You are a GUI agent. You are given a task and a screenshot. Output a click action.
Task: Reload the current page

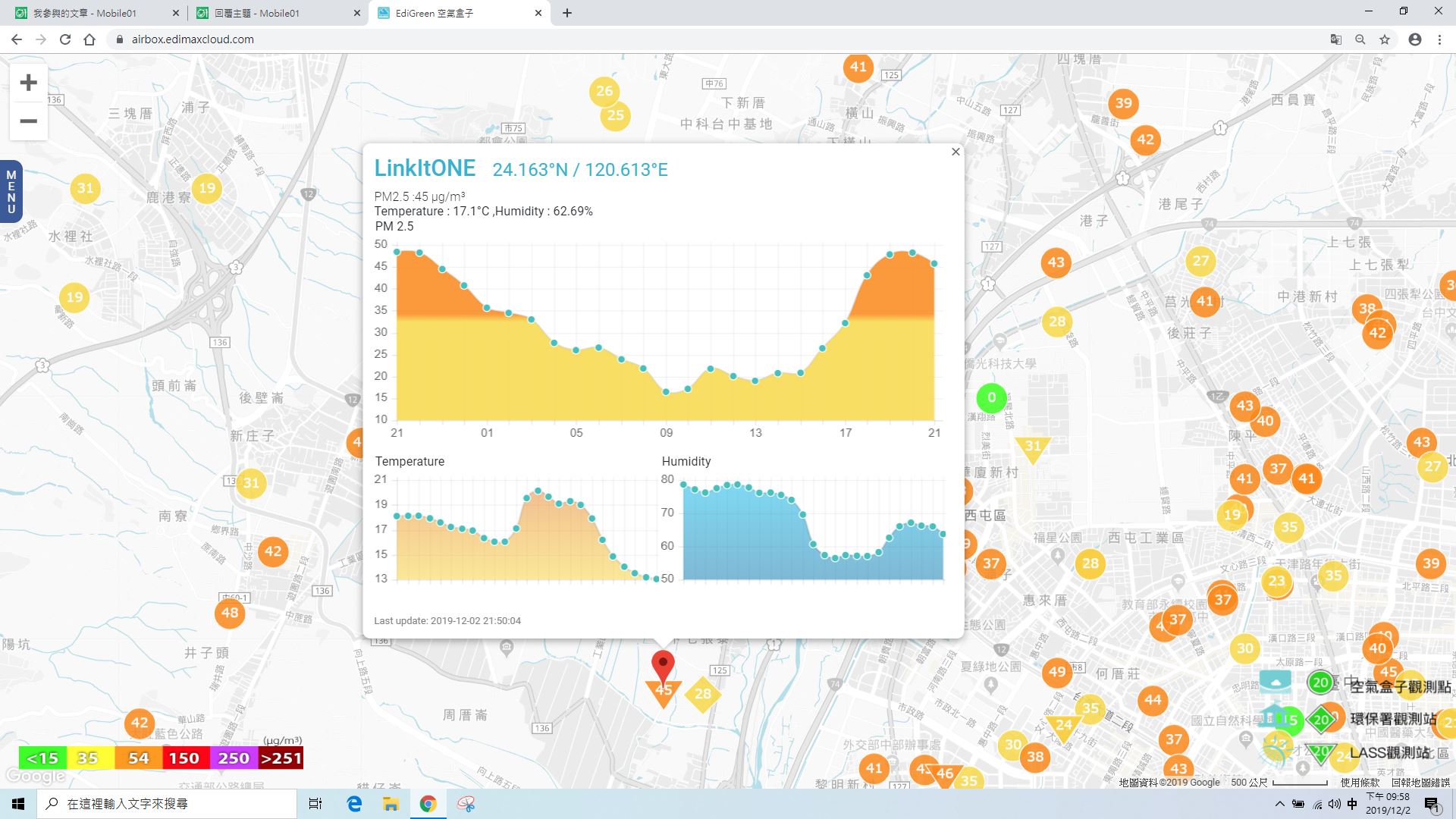point(65,39)
